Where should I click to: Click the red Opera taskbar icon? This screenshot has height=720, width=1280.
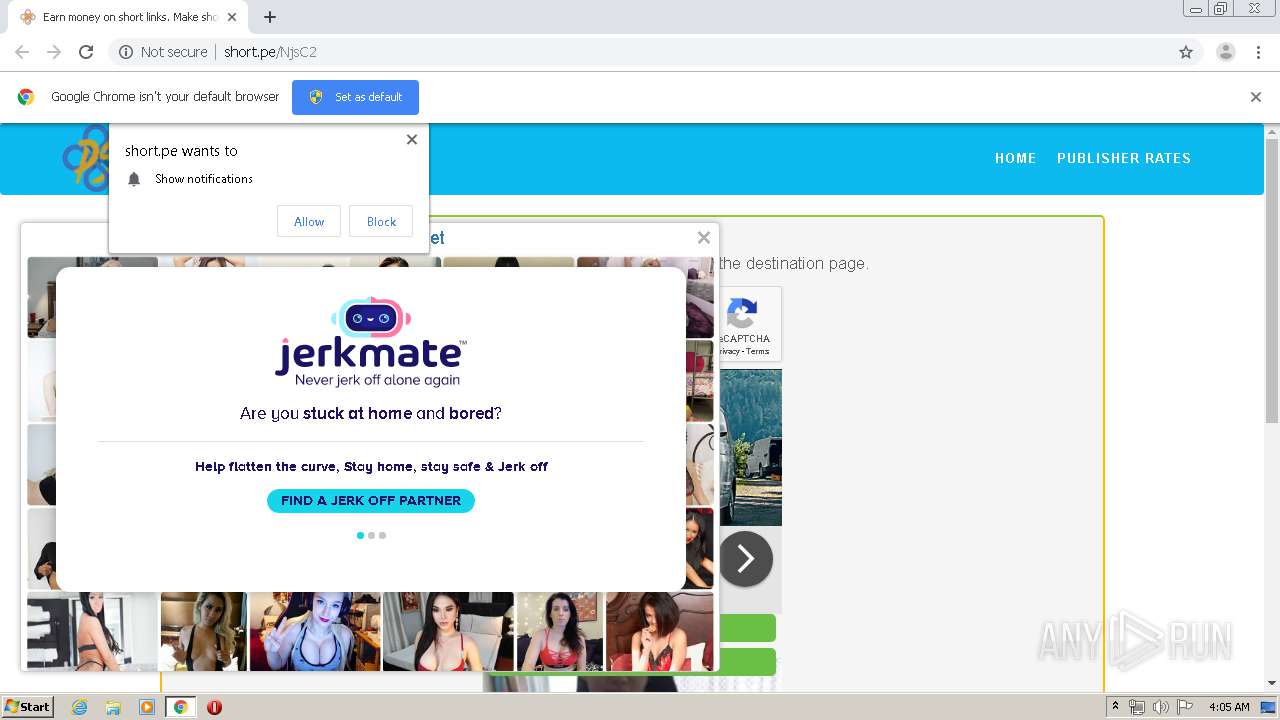click(214, 707)
